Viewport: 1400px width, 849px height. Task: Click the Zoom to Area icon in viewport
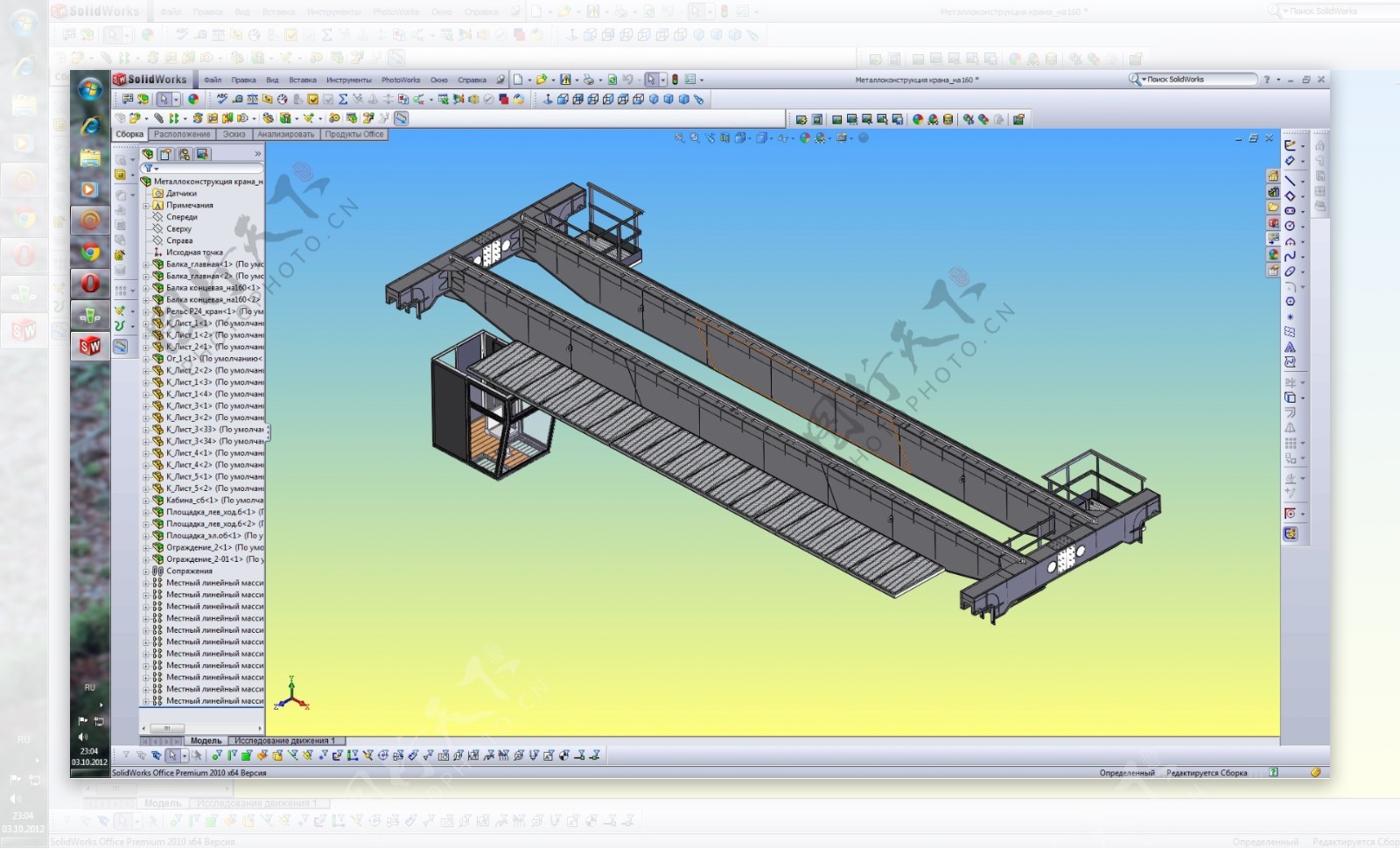click(x=695, y=138)
